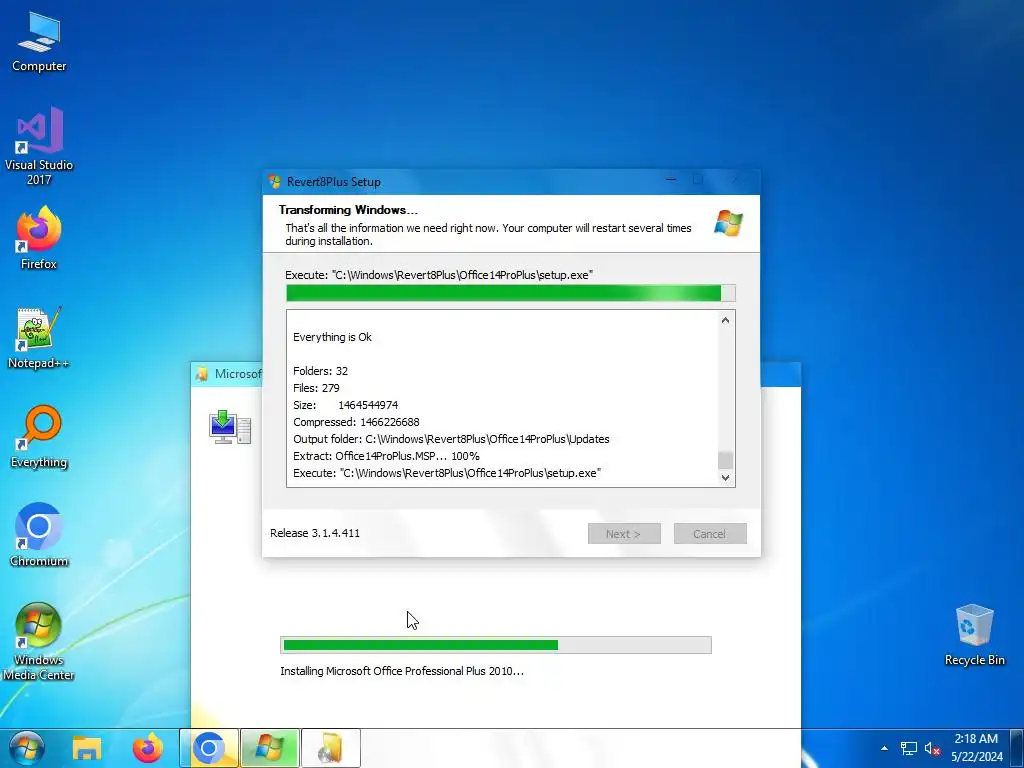This screenshot has height=768, width=1024.
Task: Click the 'Folders: 32' log line
Action: tap(321, 371)
